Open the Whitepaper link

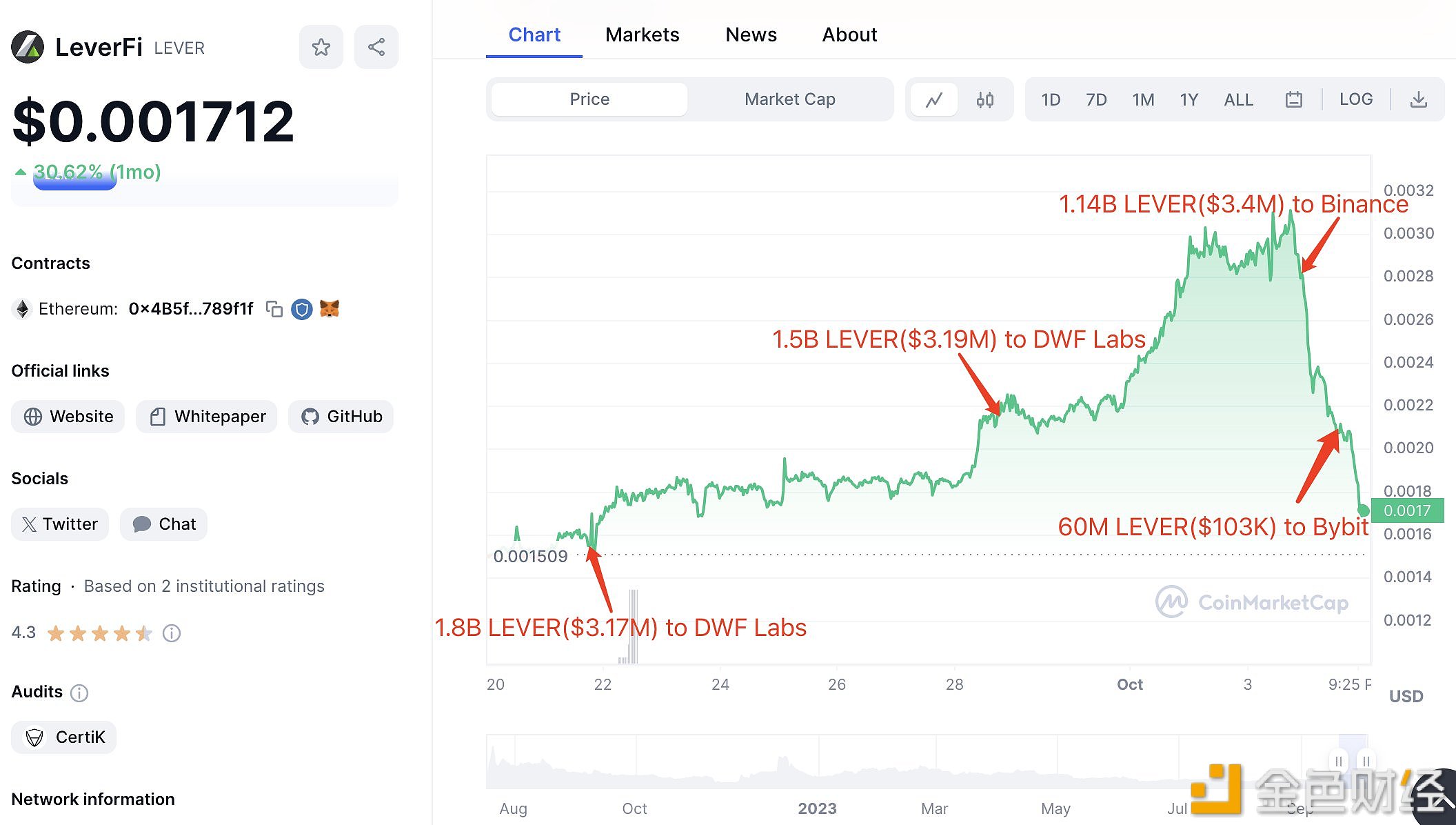coord(206,417)
